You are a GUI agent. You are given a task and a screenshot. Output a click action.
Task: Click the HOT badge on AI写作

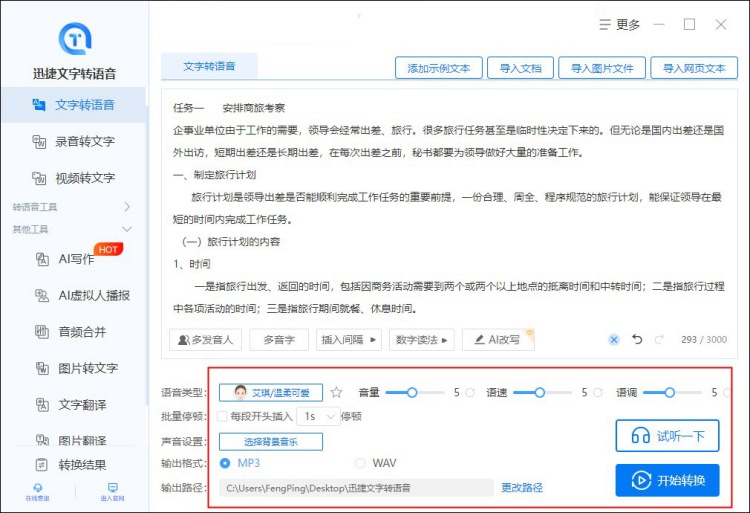click(x=109, y=249)
